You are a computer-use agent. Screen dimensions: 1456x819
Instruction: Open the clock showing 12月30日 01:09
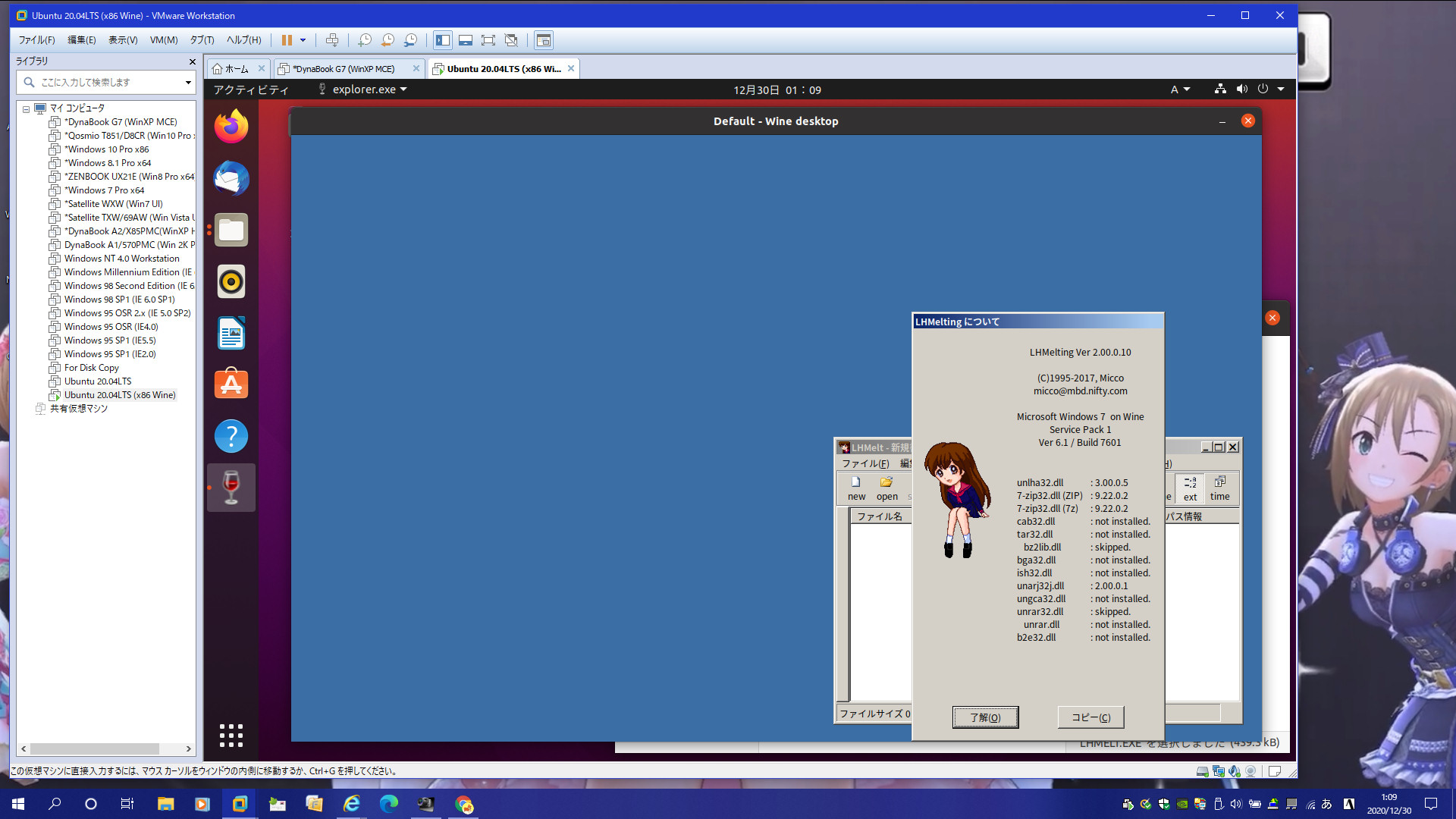777,90
